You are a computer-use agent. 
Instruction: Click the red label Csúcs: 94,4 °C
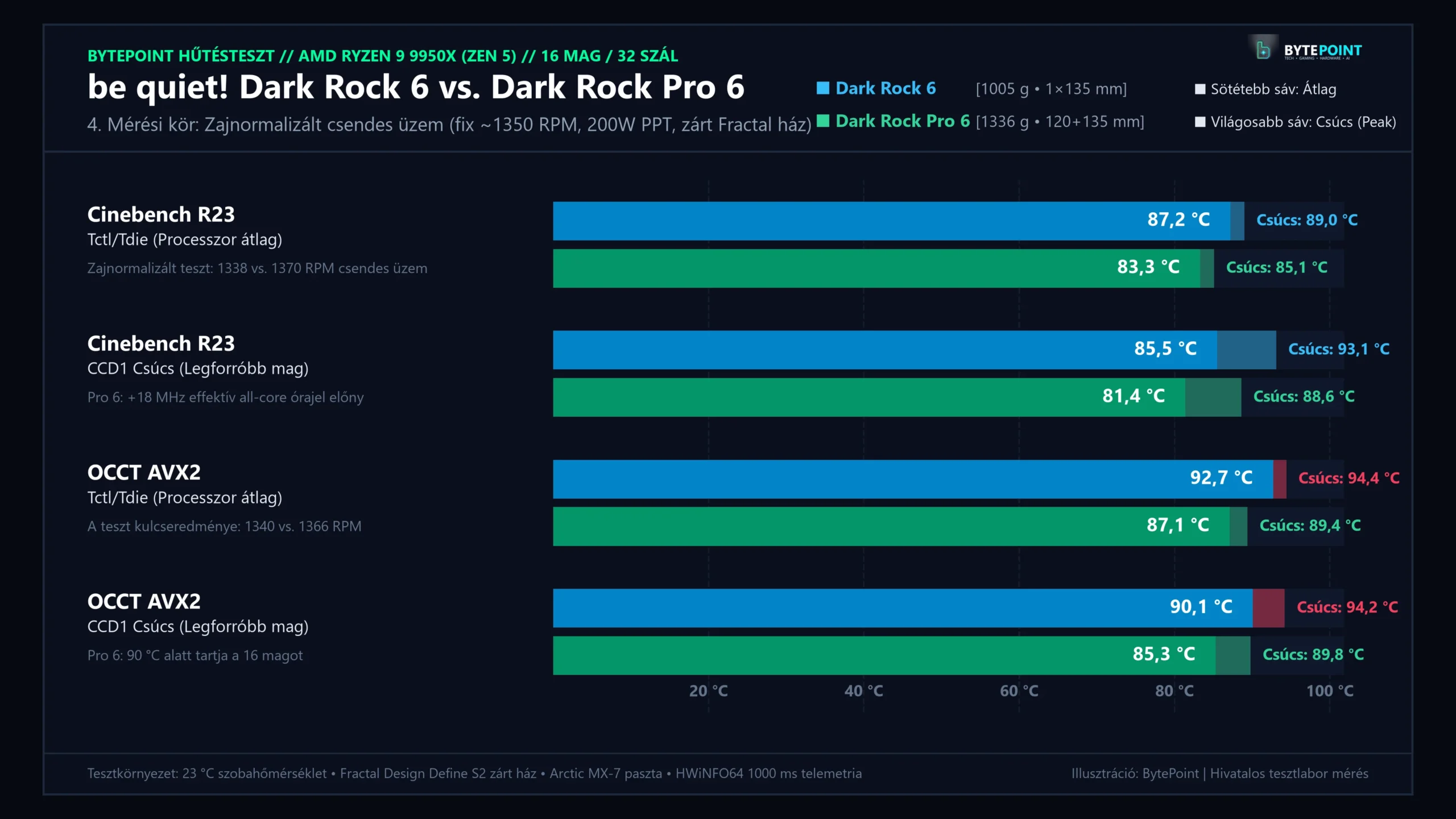(1349, 478)
